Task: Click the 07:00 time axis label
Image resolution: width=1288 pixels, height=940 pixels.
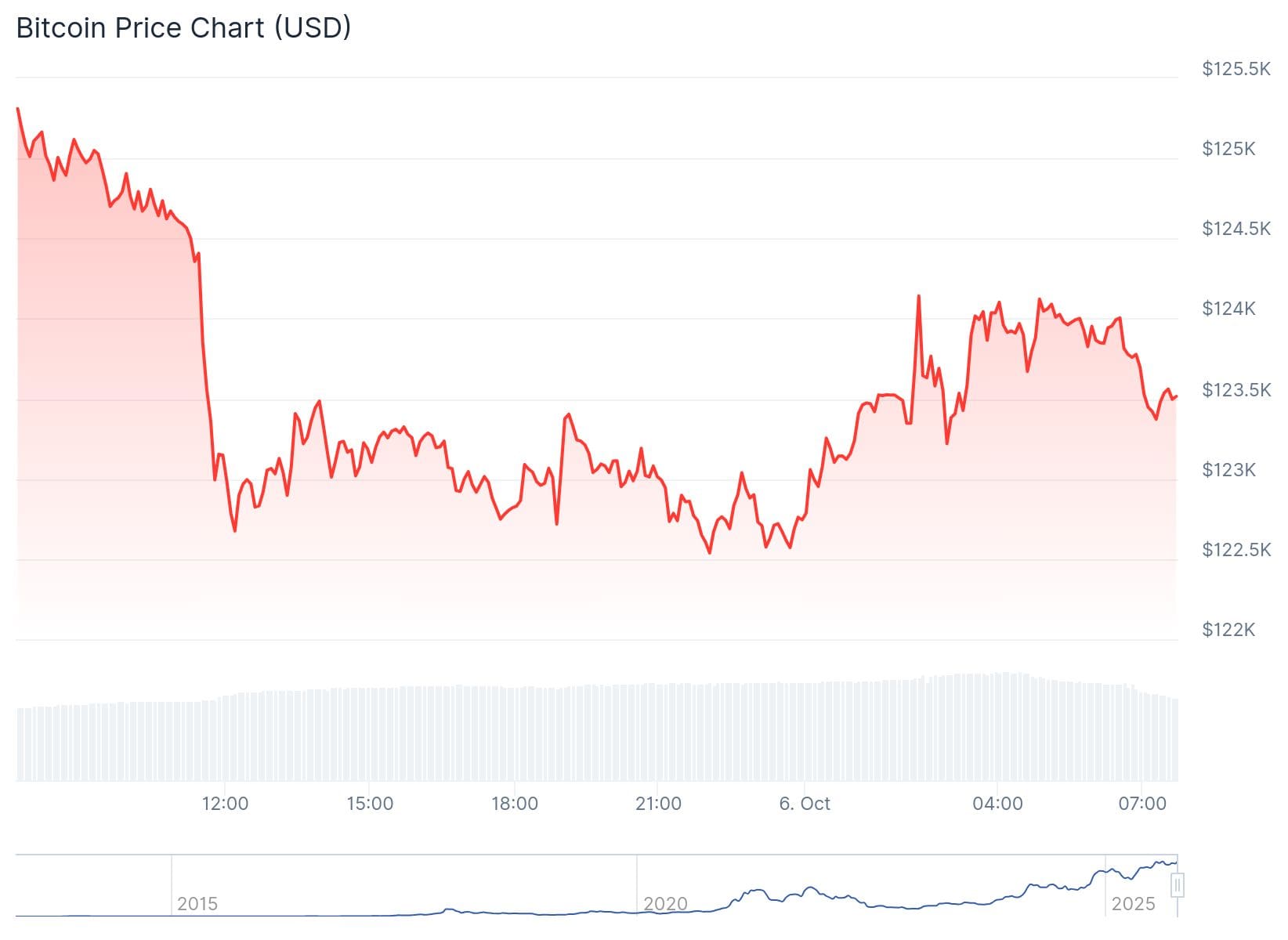Action: tap(1142, 804)
